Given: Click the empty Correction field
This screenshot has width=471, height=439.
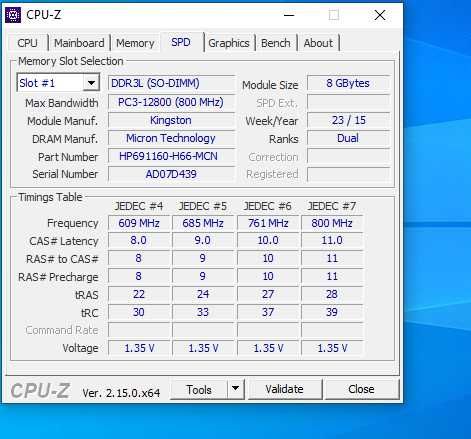Looking at the screenshot, I should click(348, 156).
